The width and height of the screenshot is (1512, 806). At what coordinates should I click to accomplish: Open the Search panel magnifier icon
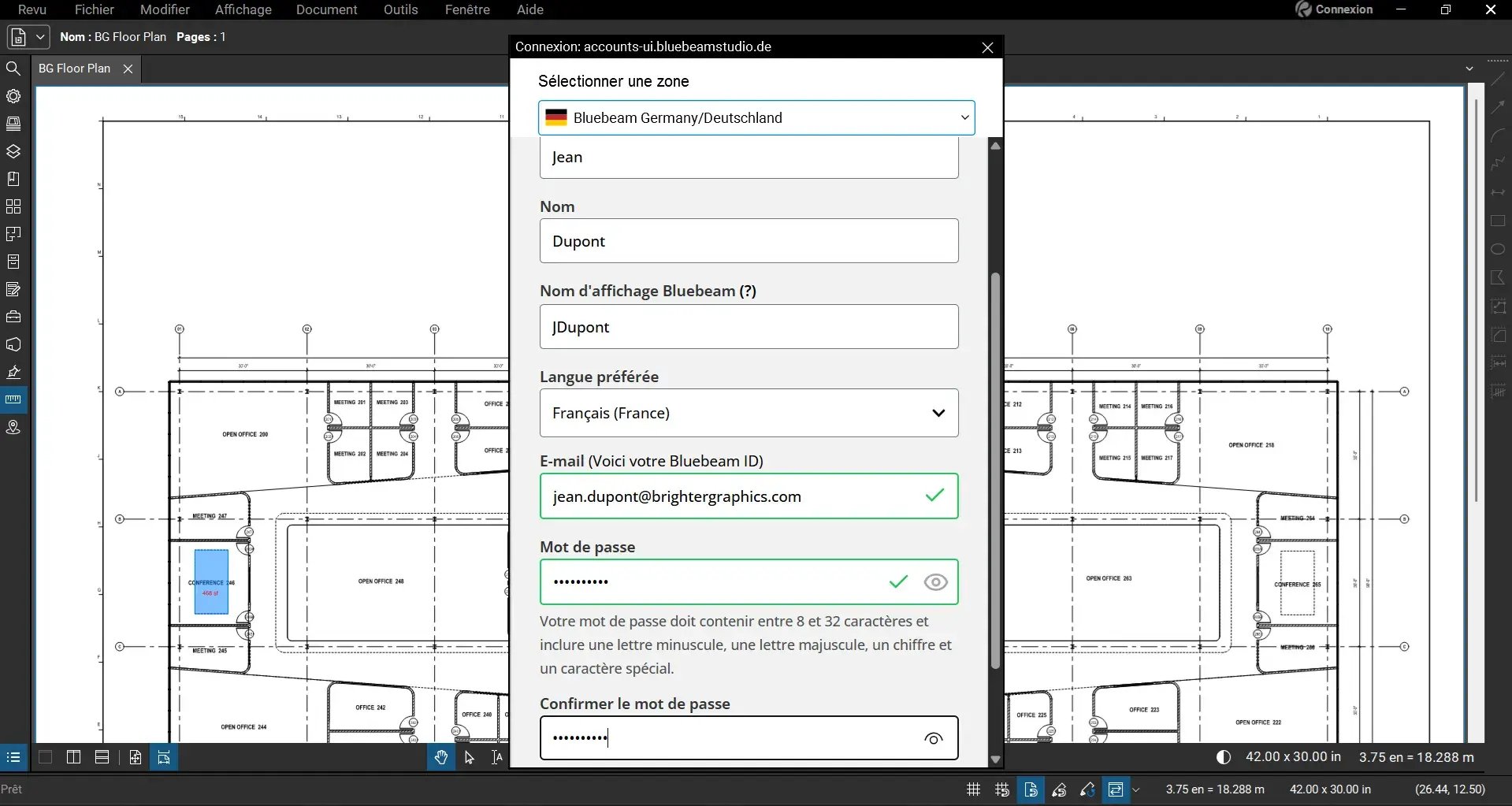pos(13,69)
